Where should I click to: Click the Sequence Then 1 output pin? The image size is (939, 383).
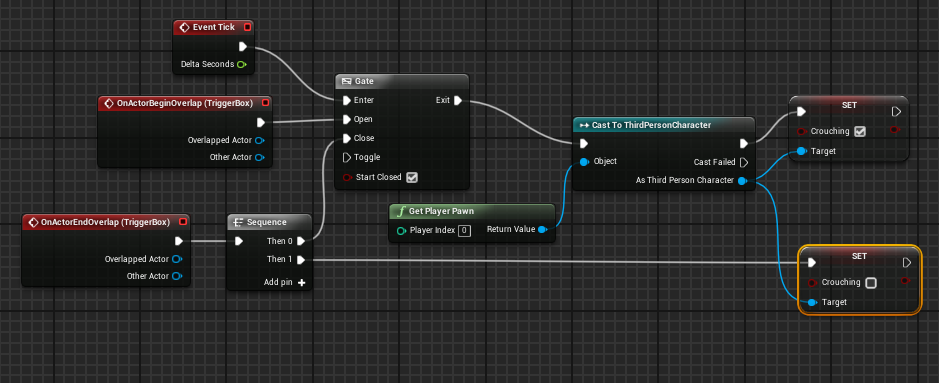pyautogui.click(x=301, y=260)
